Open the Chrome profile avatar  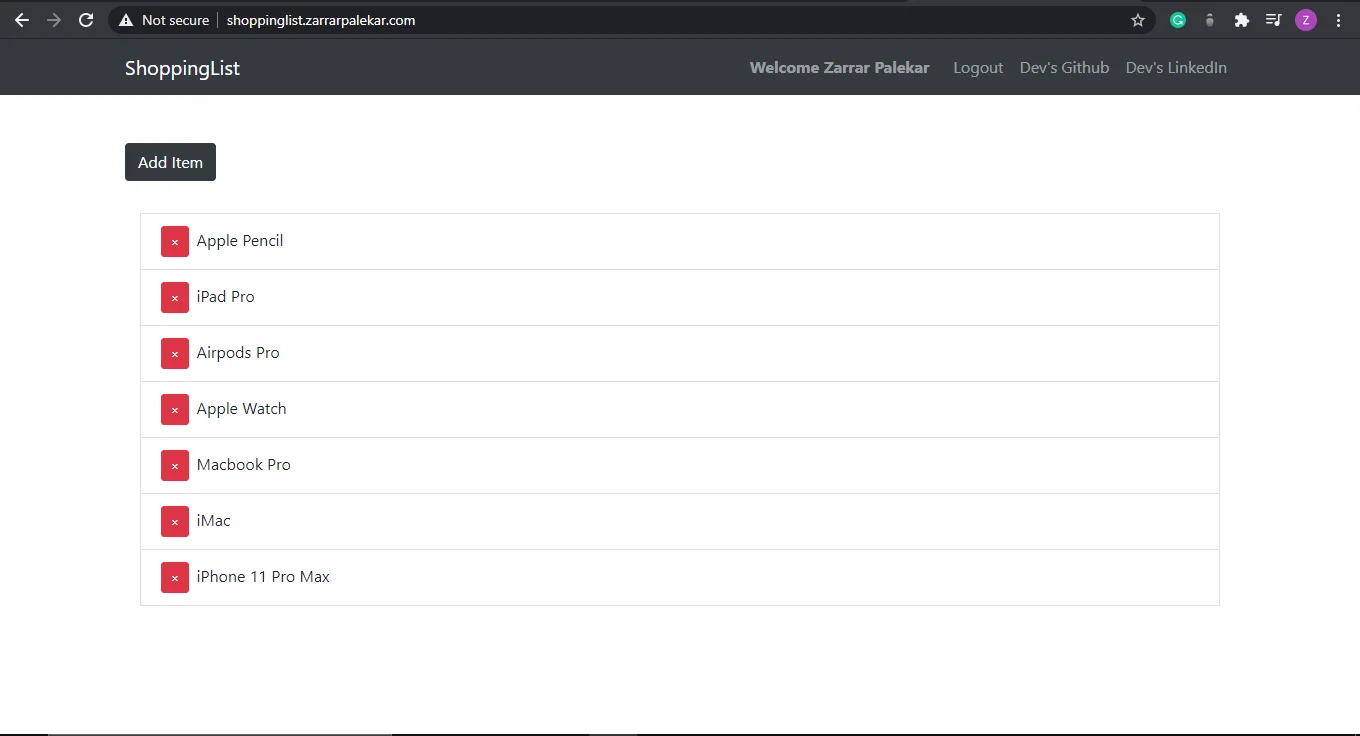1306,20
